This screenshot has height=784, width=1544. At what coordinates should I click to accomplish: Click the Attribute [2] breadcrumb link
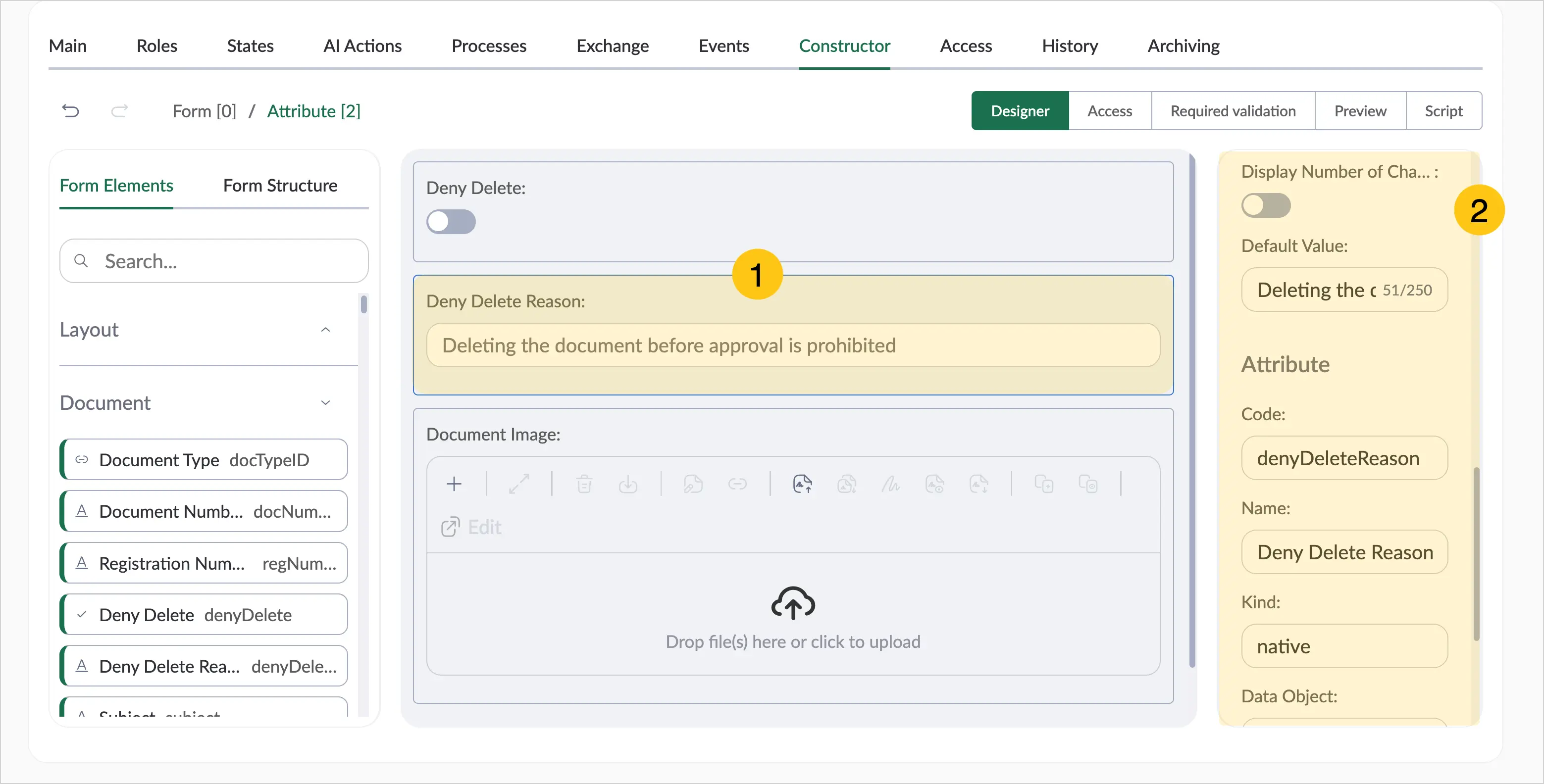tap(313, 111)
